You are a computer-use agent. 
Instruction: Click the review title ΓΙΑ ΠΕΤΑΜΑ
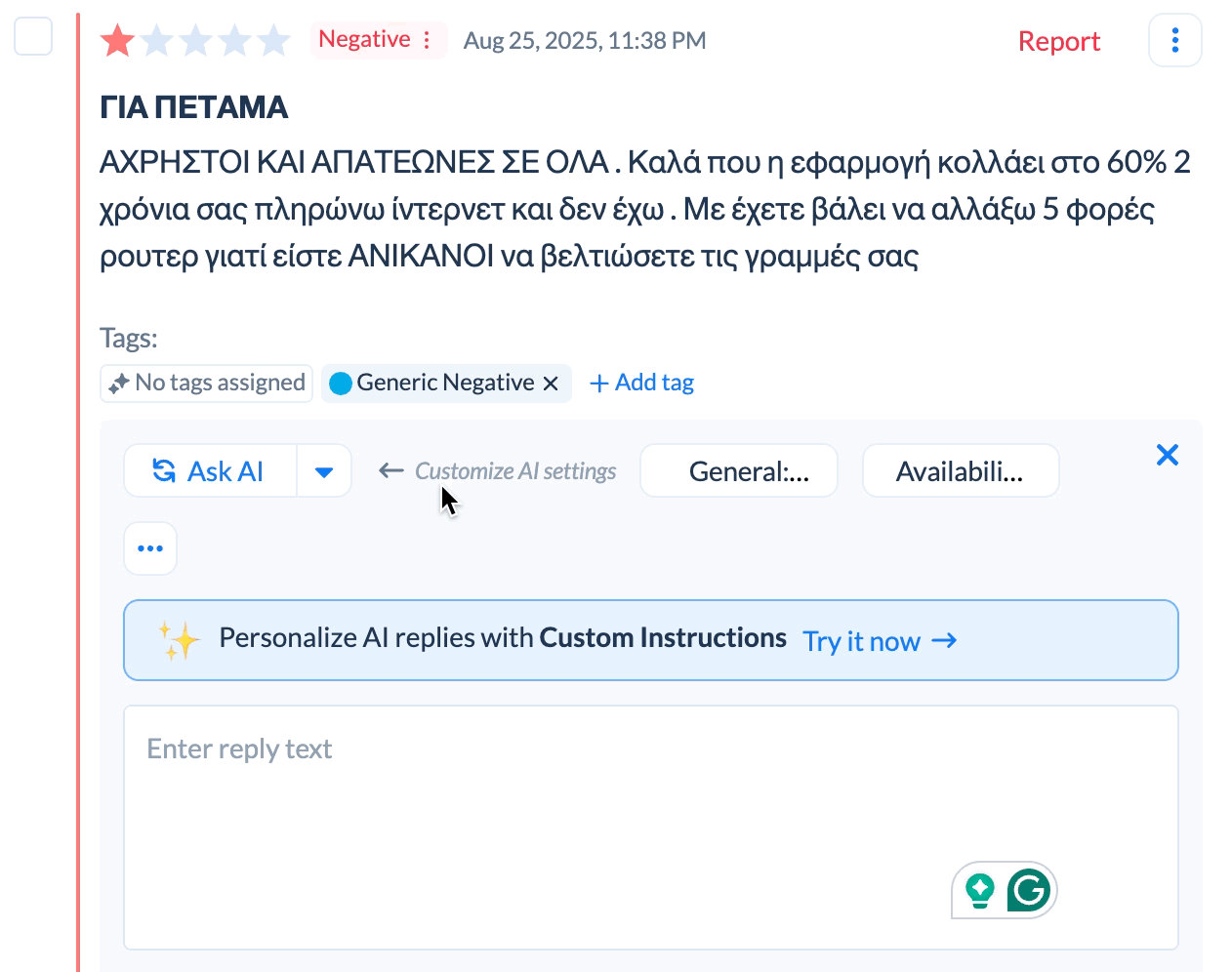[x=194, y=107]
